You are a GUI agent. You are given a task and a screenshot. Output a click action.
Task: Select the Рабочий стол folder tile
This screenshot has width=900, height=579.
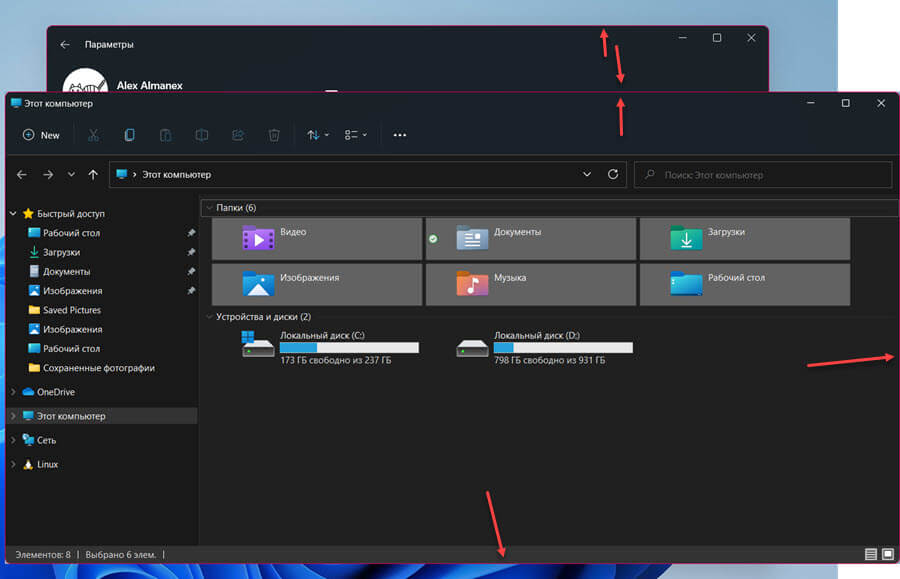pos(745,284)
